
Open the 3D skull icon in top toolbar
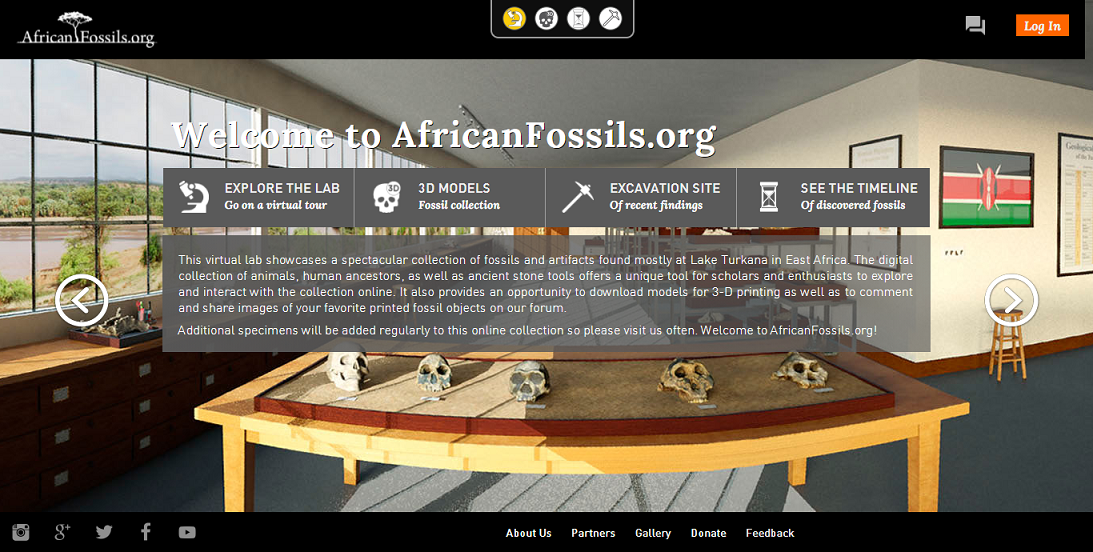point(546,18)
